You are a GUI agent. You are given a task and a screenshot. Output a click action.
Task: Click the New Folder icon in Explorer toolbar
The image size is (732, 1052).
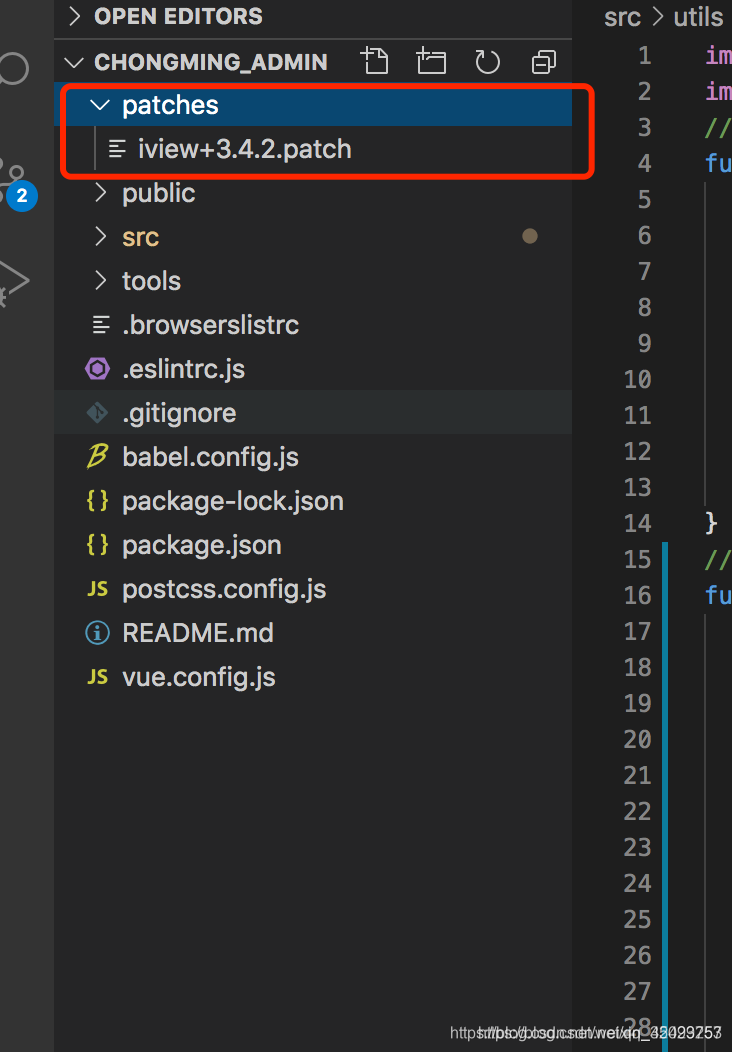[x=431, y=61]
